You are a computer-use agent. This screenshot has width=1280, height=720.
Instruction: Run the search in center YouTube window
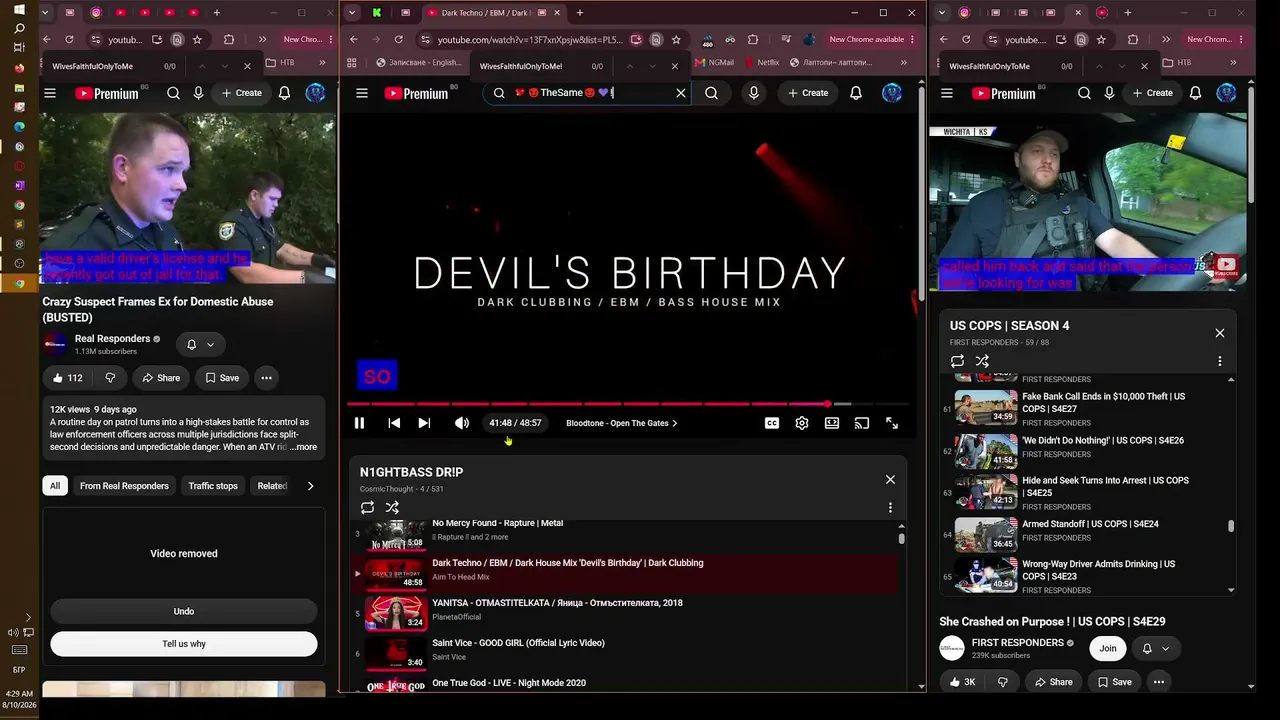711,93
